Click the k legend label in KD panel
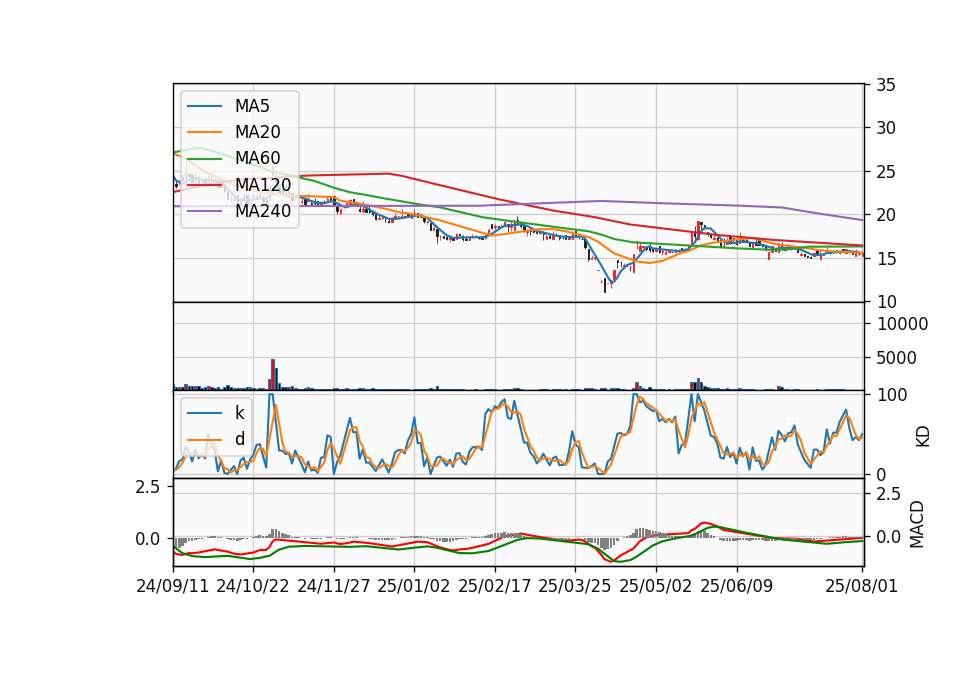 (239, 413)
